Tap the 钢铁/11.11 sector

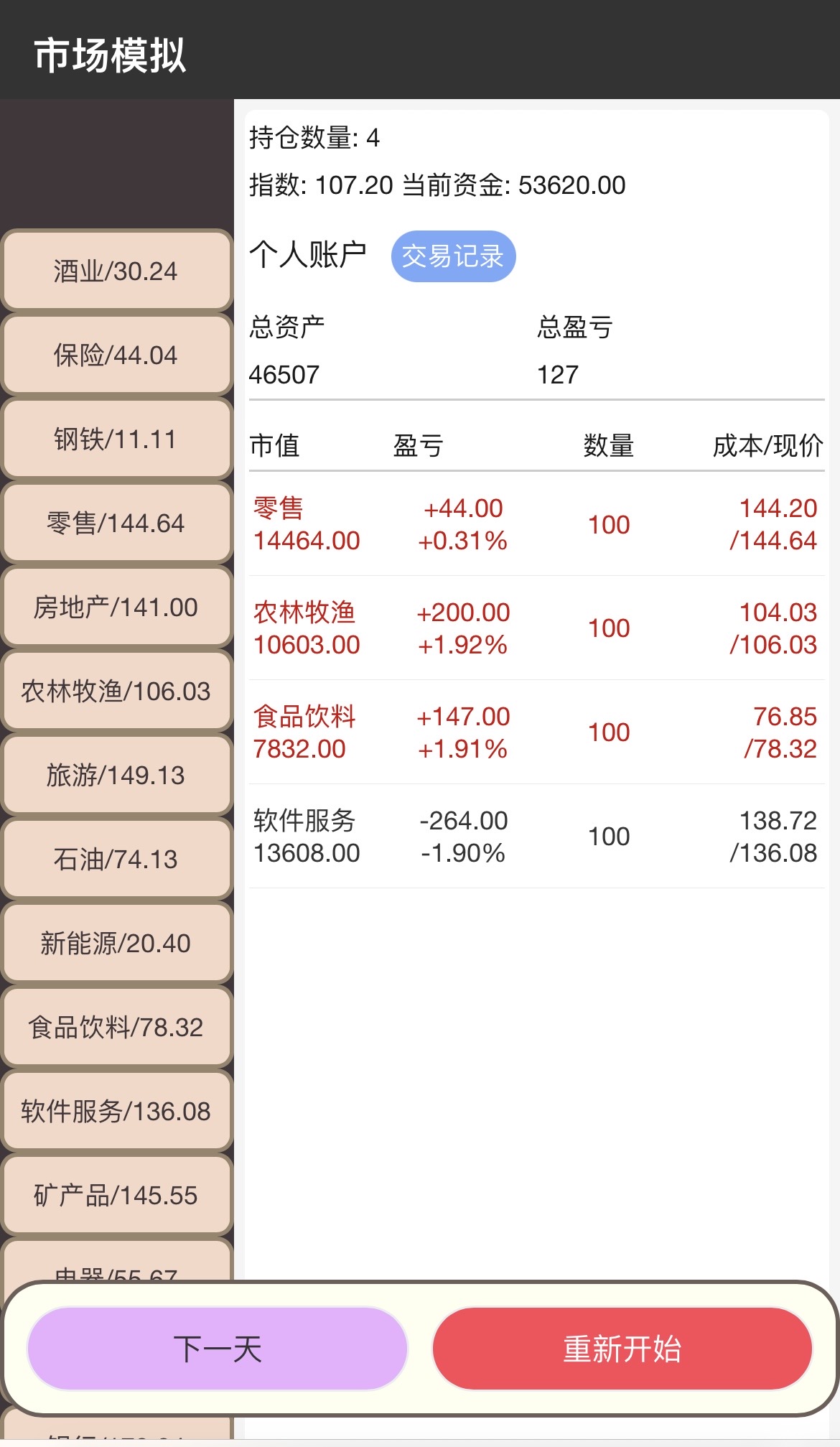coord(116,439)
